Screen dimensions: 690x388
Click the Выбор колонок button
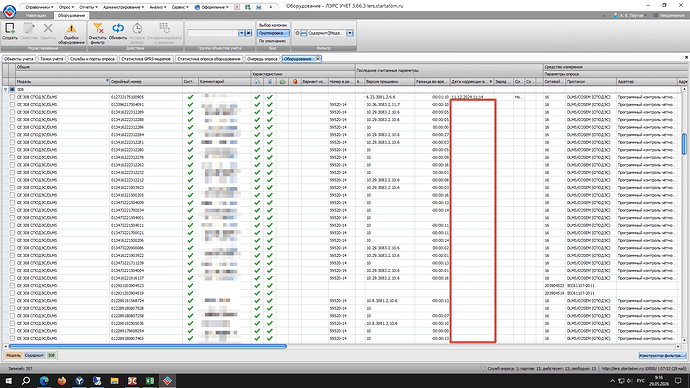[273, 25]
